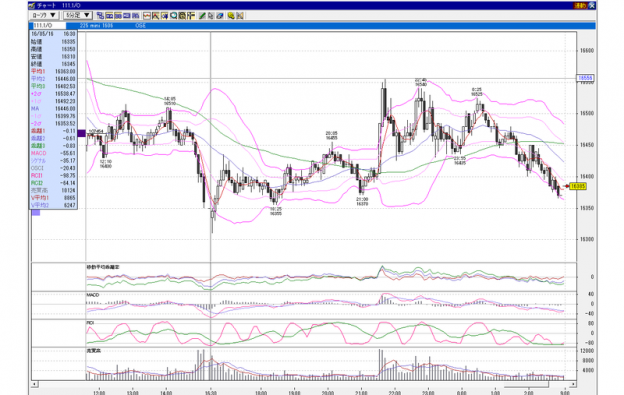Click the 16556 price marker on axis
Viewport: 624px width, 395px height.
[x=585, y=78]
